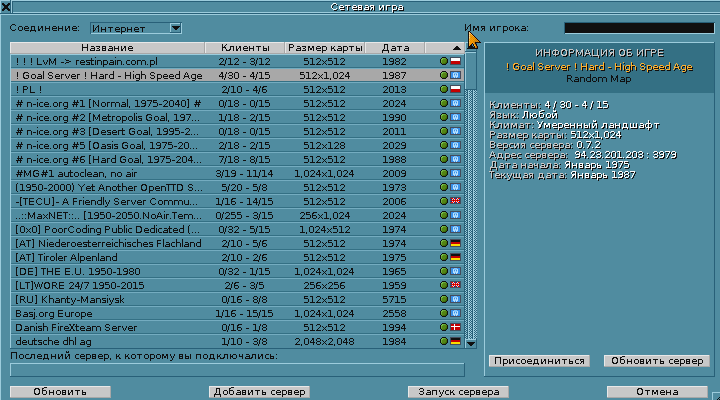Click the German flag on the Niederoesterreichisches Flachland row

[x=455, y=243]
